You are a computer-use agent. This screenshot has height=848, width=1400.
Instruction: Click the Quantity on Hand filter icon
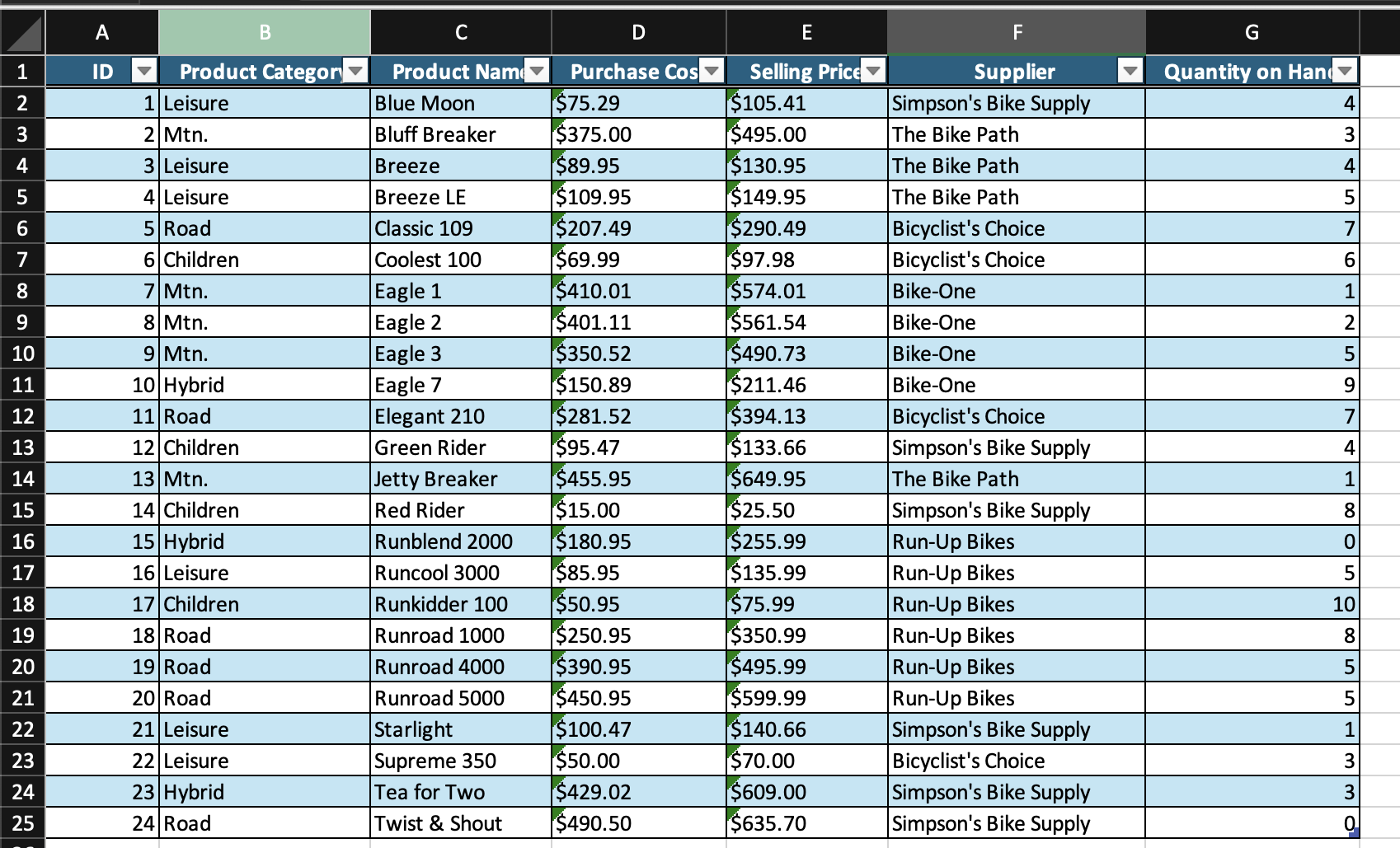tap(1346, 72)
